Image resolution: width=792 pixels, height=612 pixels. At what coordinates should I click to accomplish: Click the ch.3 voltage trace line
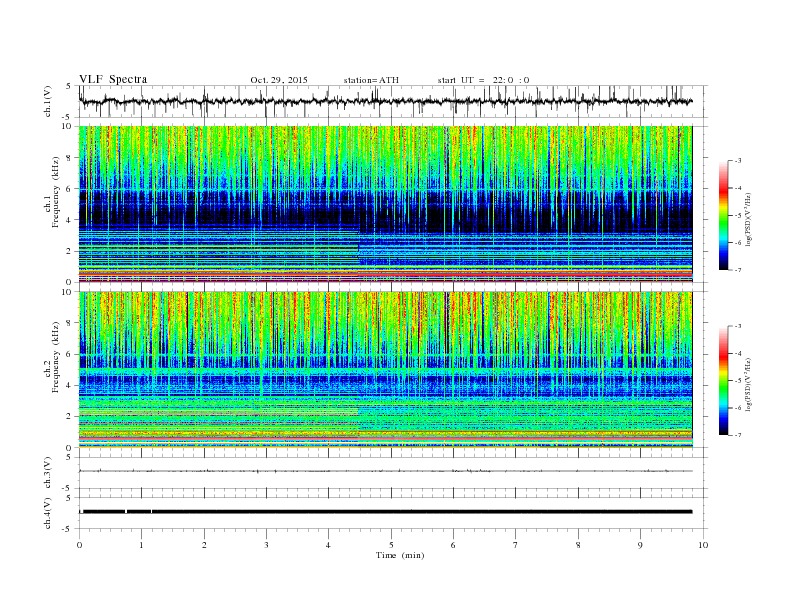385,471
